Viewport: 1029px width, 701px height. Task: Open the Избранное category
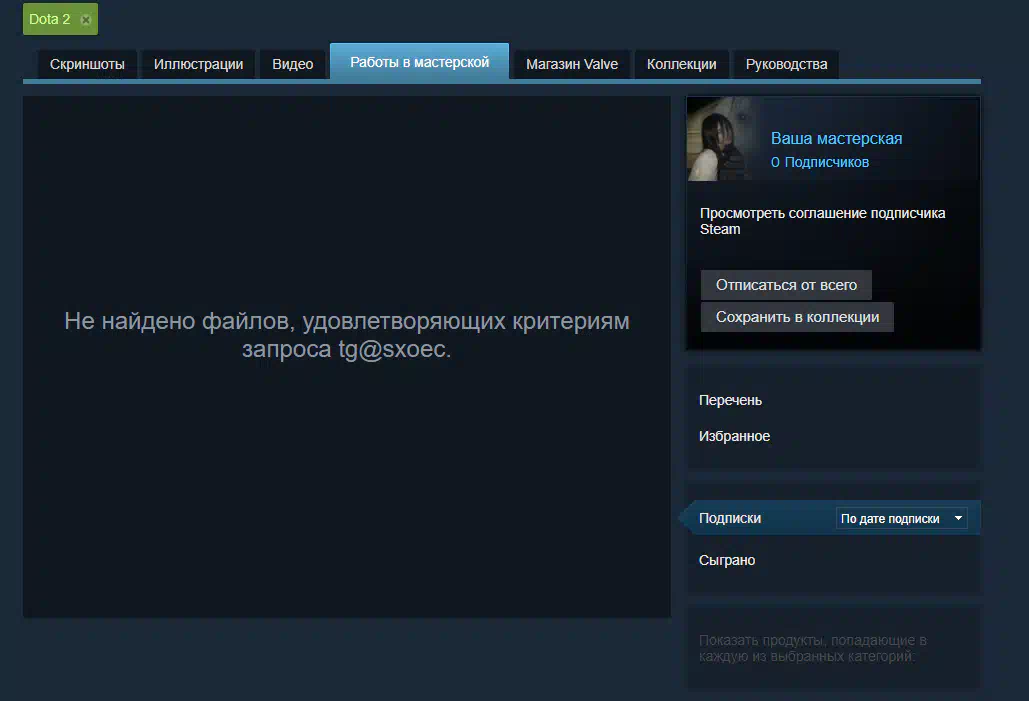[x=734, y=436]
